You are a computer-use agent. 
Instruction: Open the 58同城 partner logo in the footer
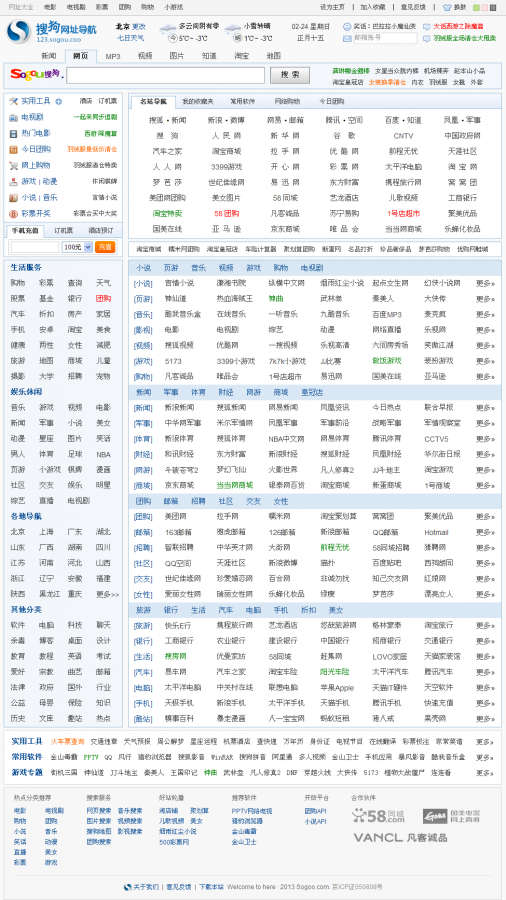378,816
